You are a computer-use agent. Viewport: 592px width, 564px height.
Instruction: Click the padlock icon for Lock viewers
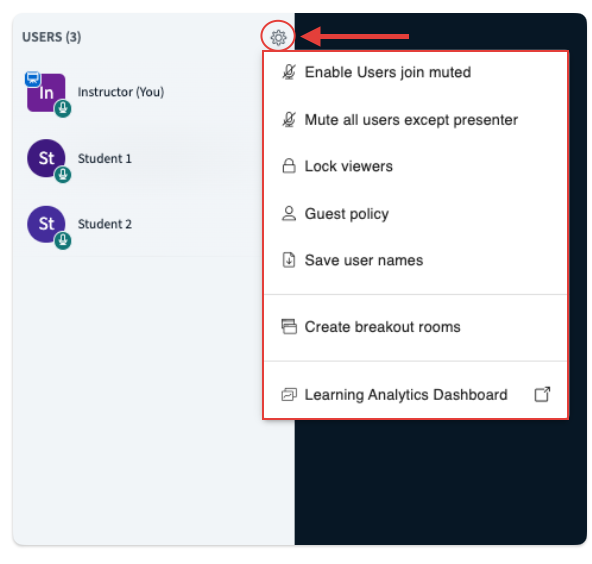[289, 166]
